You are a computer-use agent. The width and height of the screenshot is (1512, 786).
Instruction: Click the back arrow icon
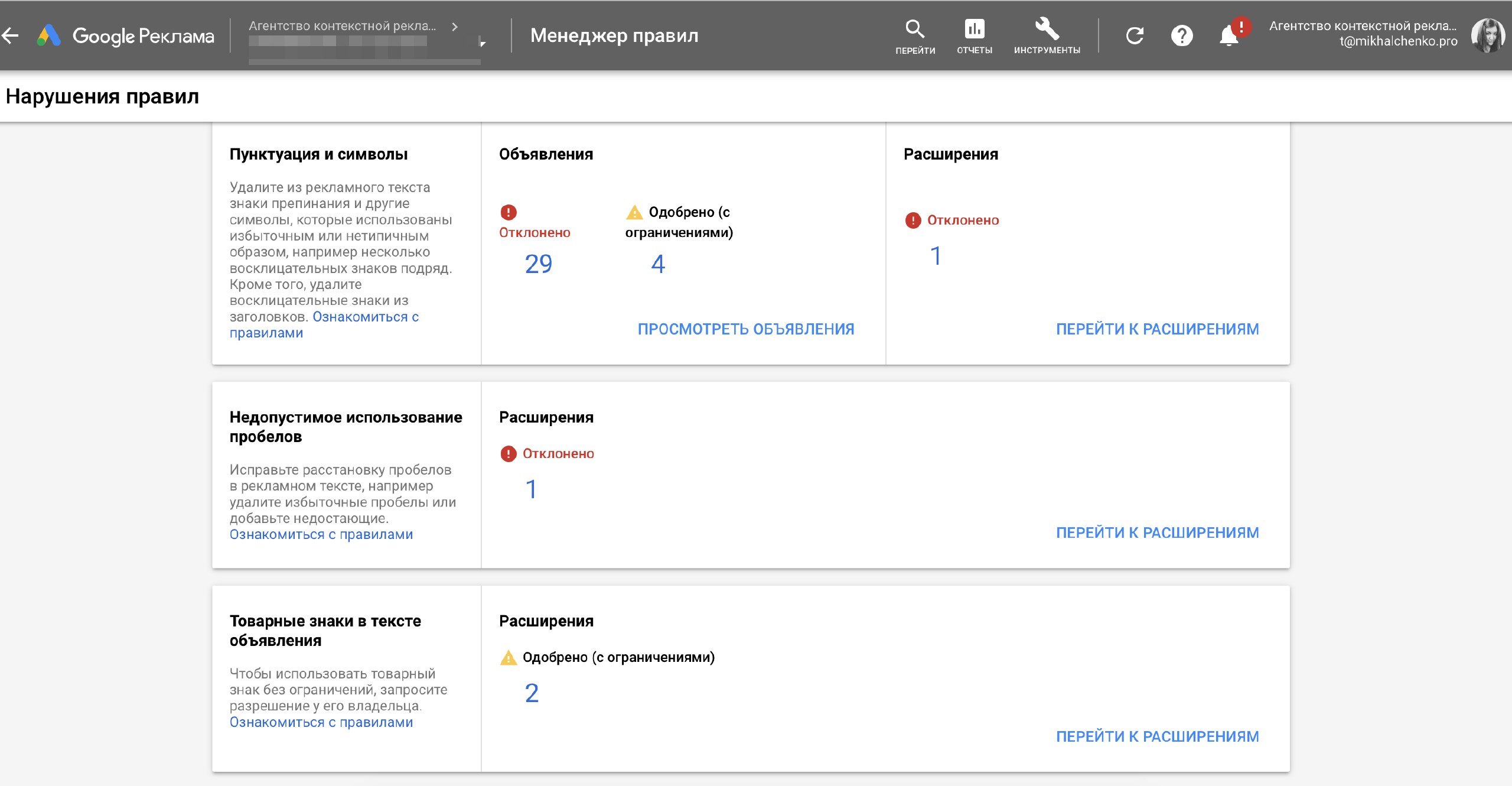(11, 35)
